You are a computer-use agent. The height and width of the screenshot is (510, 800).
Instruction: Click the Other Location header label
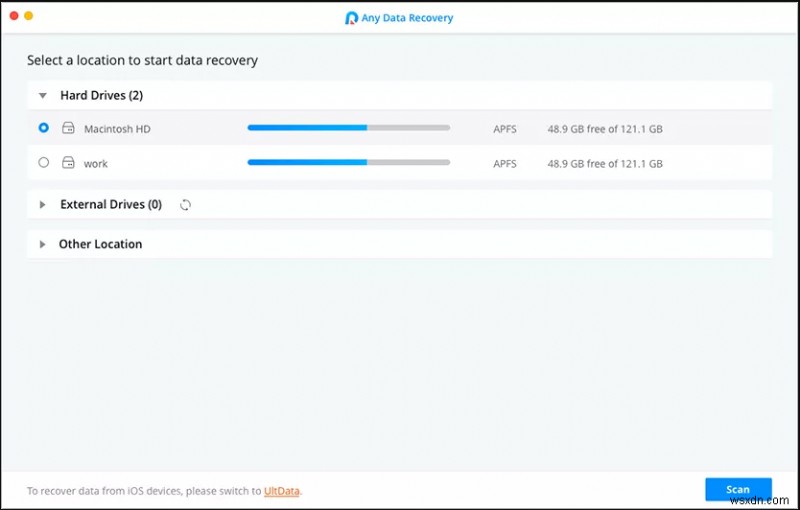coord(100,244)
